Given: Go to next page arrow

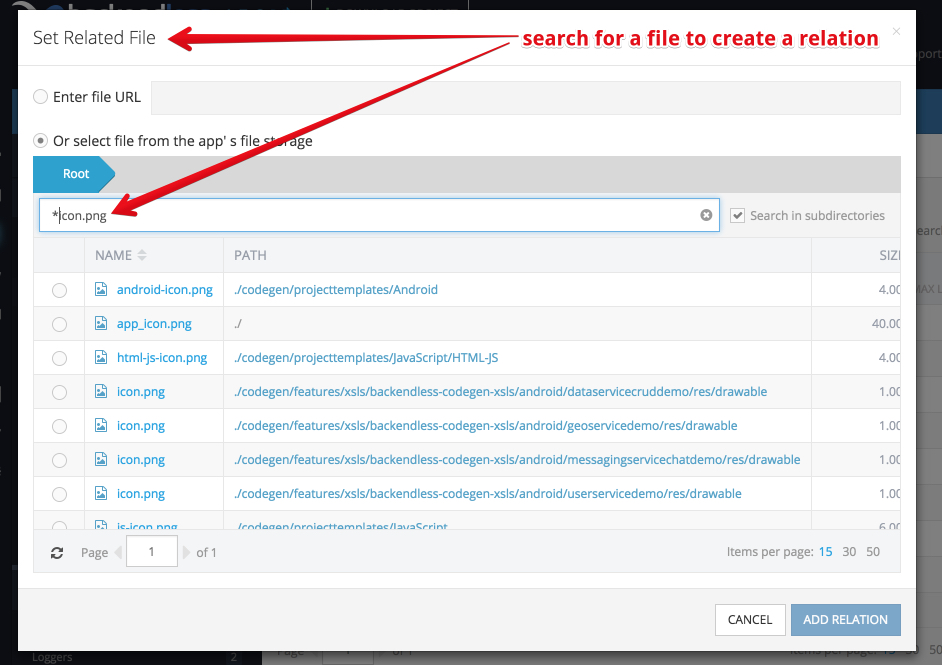Looking at the screenshot, I should [x=186, y=552].
